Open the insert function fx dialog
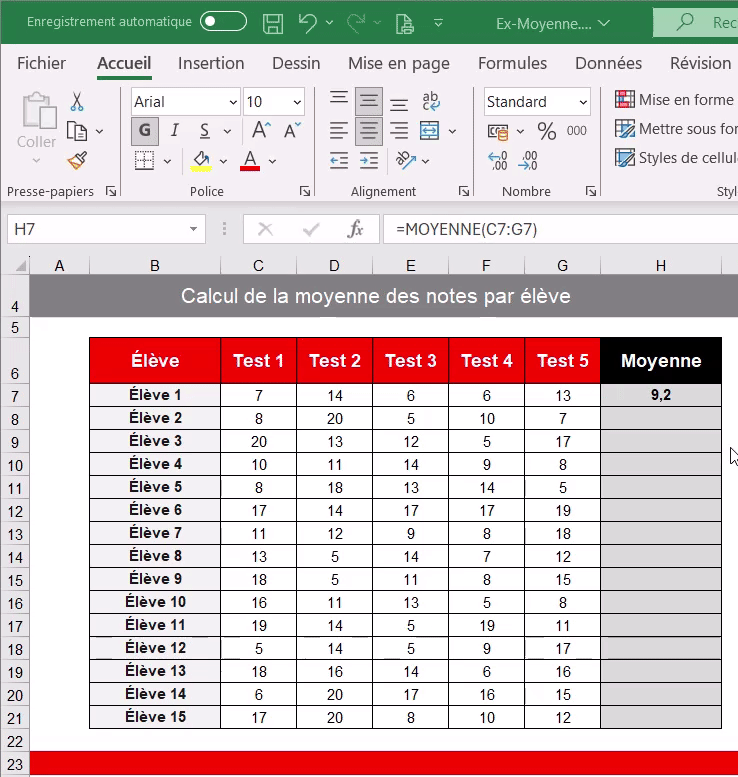 coord(355,229)
